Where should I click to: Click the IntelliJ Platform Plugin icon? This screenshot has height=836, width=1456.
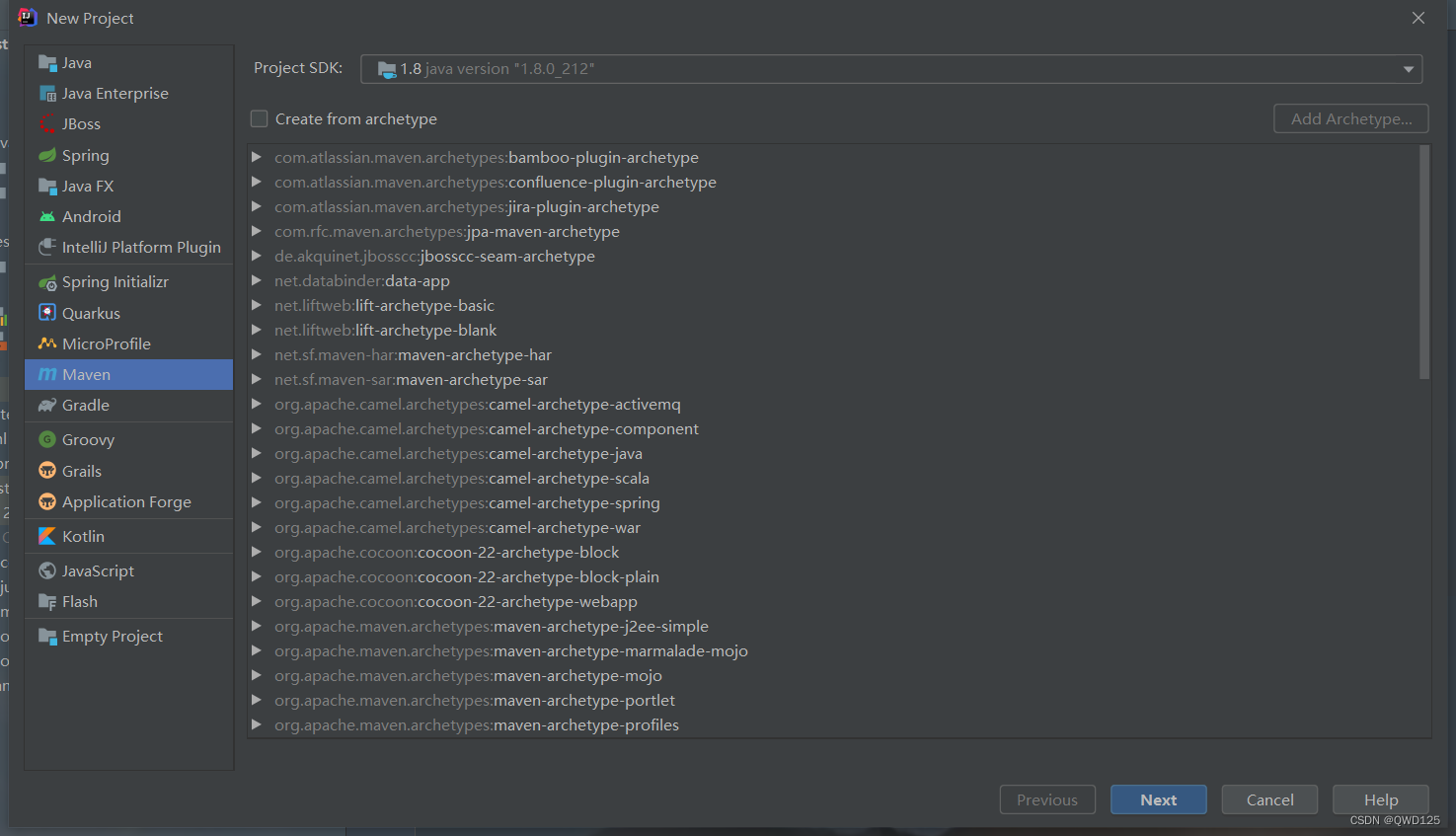[x=47, y=247]
